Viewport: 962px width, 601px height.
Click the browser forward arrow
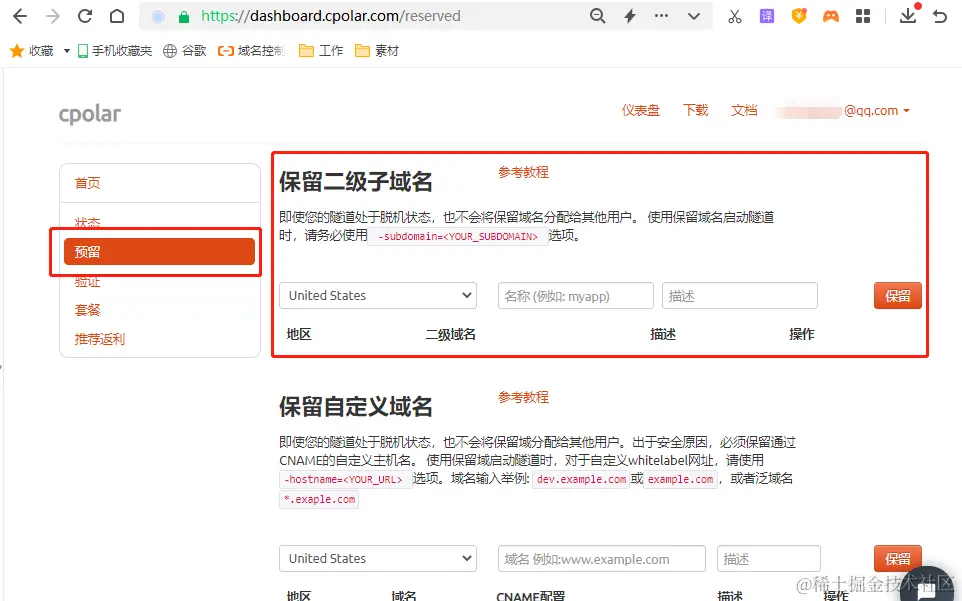pyautogui.click(x=53, y=16)
